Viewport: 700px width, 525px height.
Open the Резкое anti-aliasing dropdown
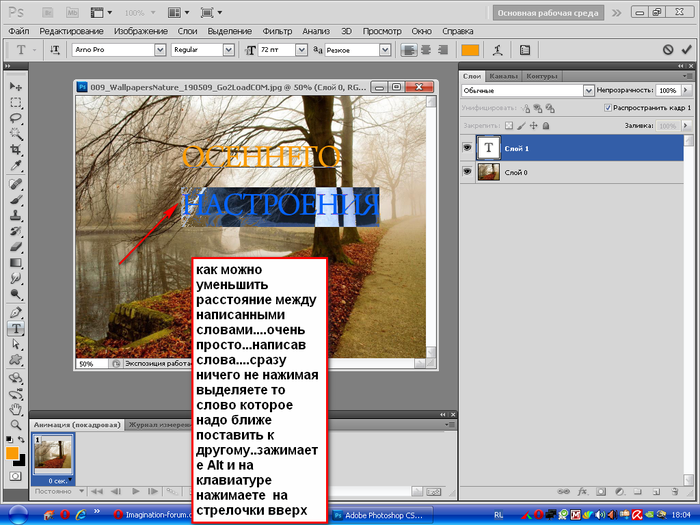click(385, 50)
